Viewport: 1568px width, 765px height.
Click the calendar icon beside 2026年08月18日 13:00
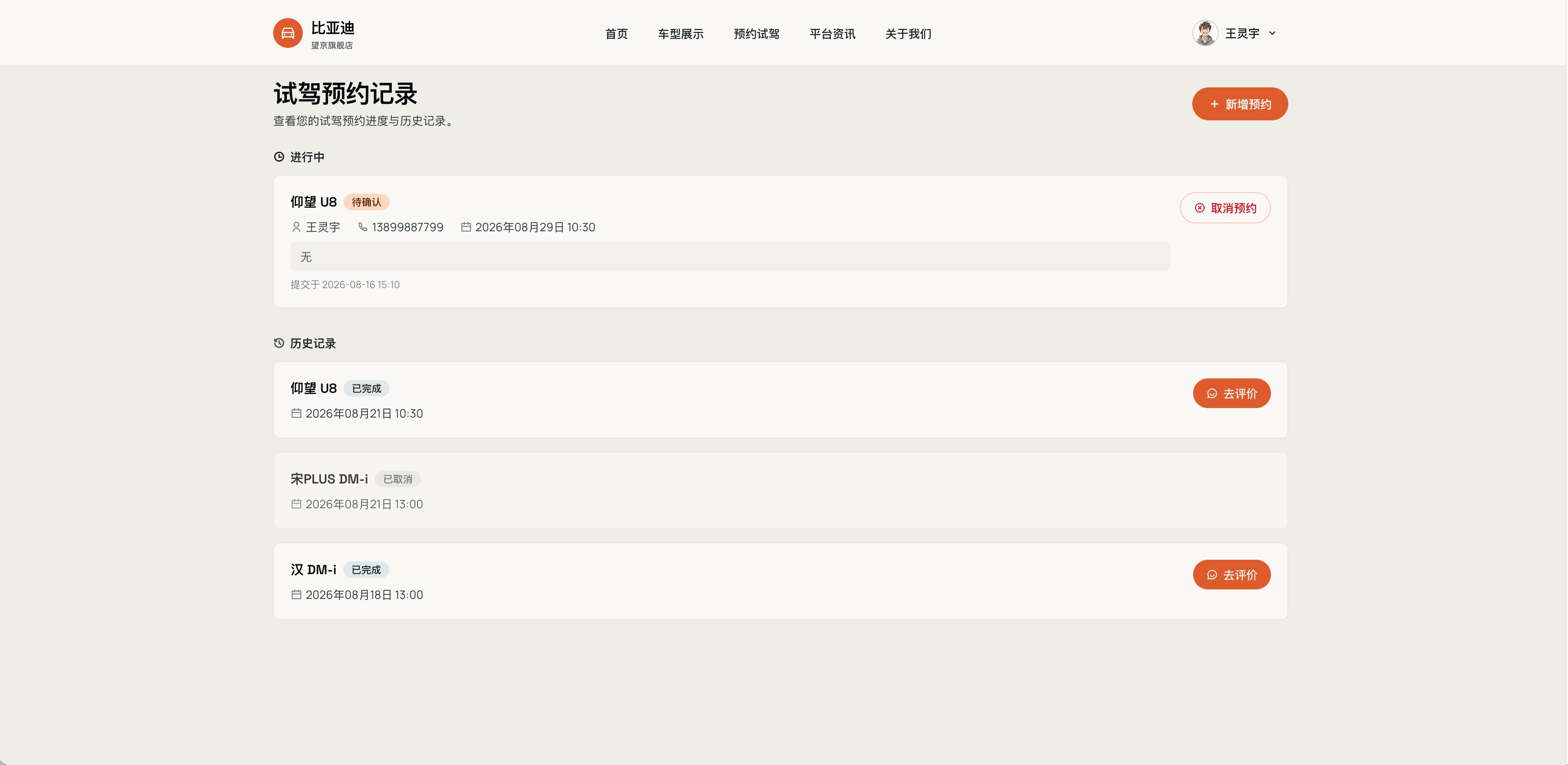[x=297, y=595]
